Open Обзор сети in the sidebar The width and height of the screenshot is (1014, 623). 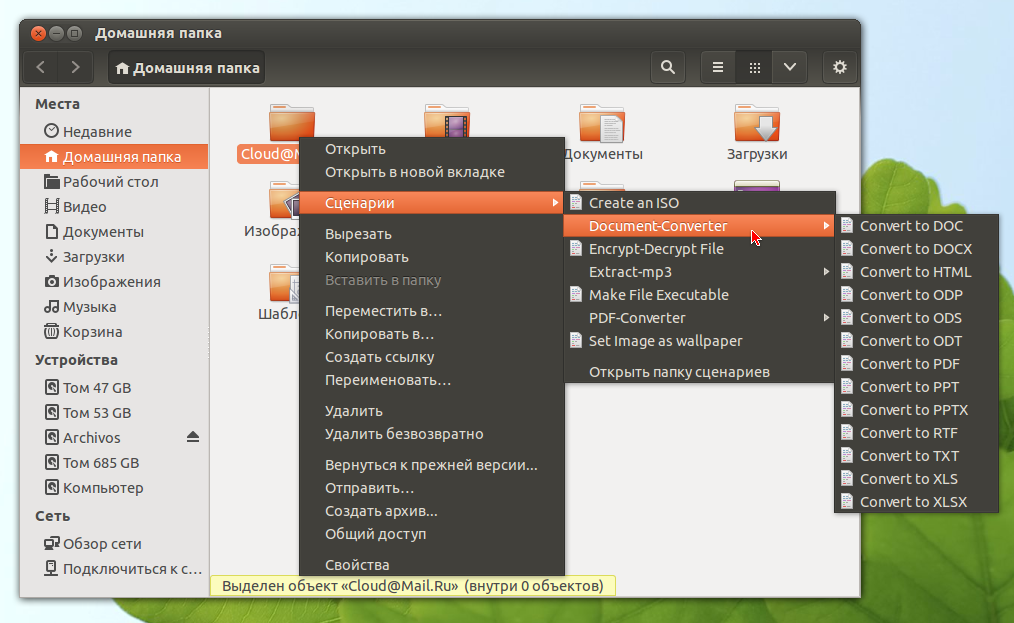tap(101, 544)
